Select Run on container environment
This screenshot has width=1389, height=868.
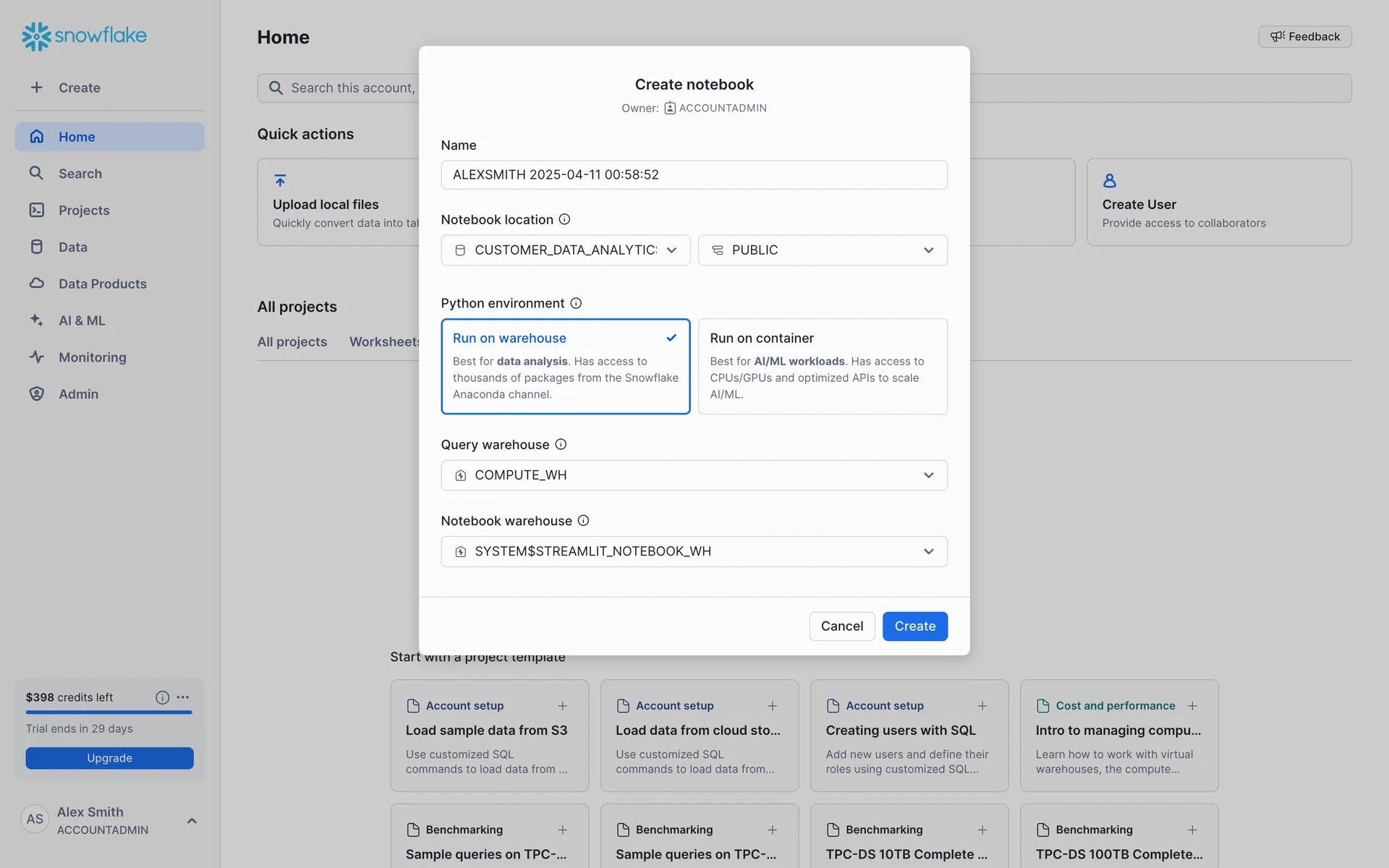[x=822, y=366]
